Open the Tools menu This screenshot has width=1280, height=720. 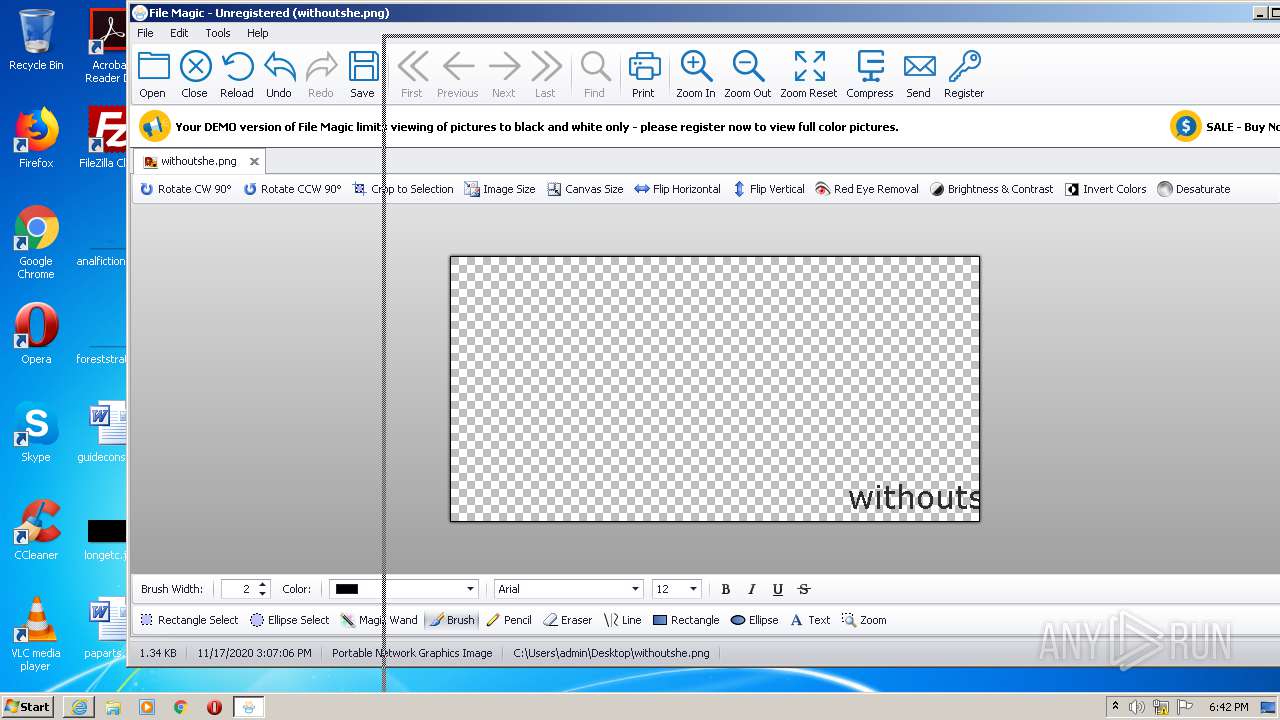pos(218,33)
